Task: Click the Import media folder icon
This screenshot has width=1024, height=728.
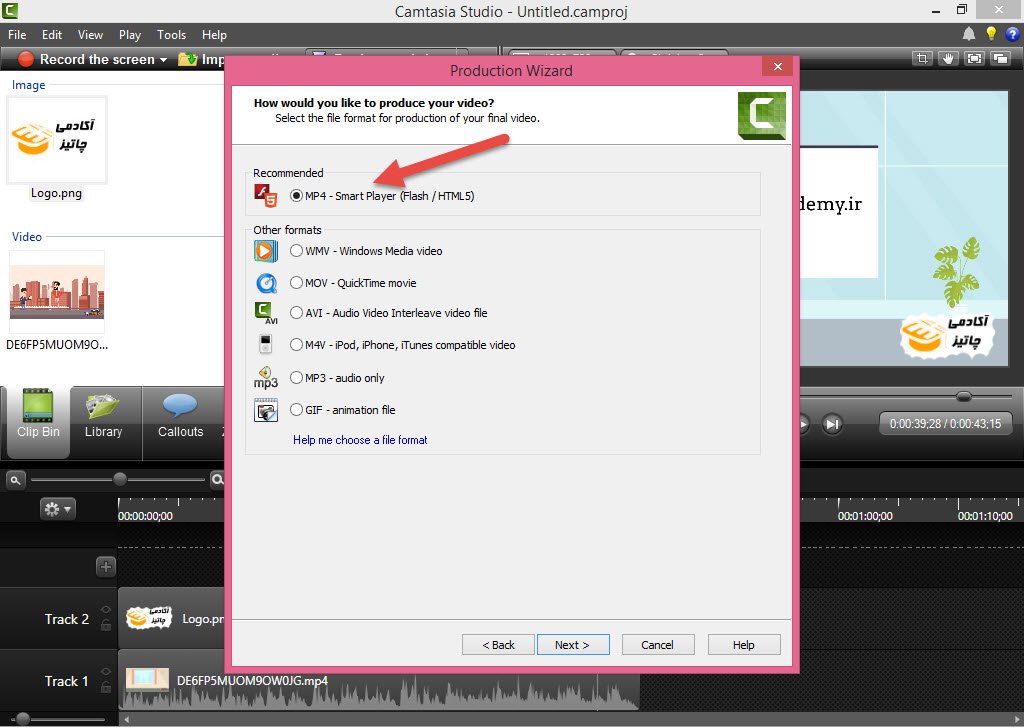Action: pyautogui.click(x=188, y=59)
